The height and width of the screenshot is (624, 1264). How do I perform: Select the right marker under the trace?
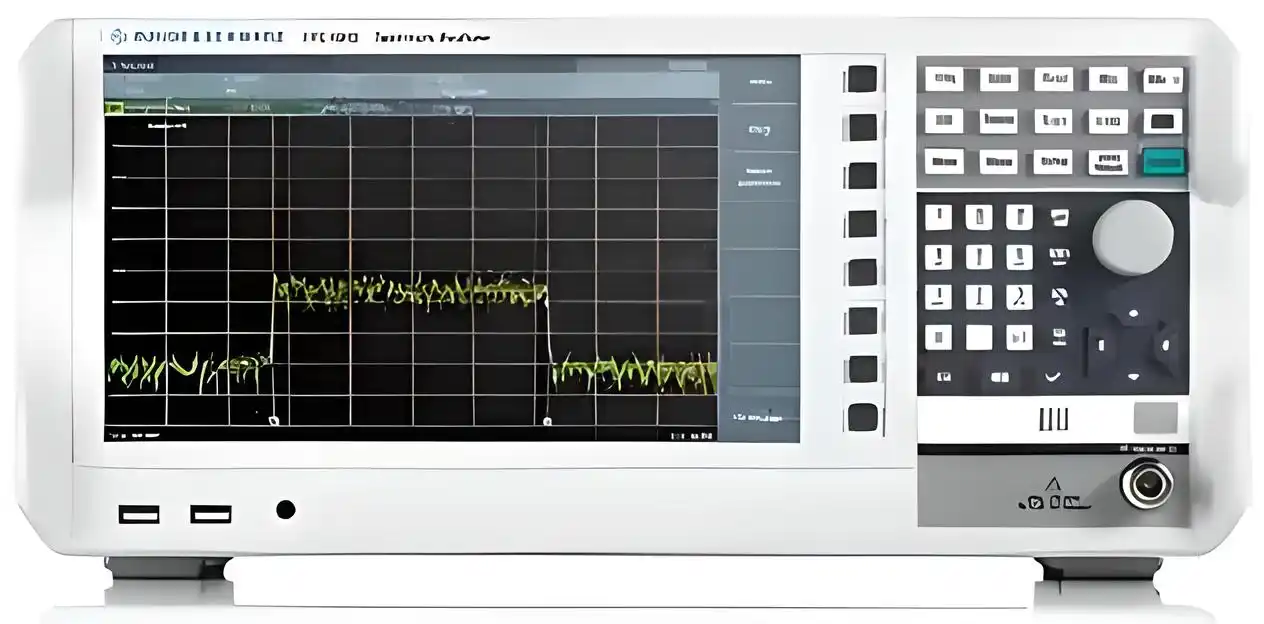pyautogui.click(x=547, y=421)
